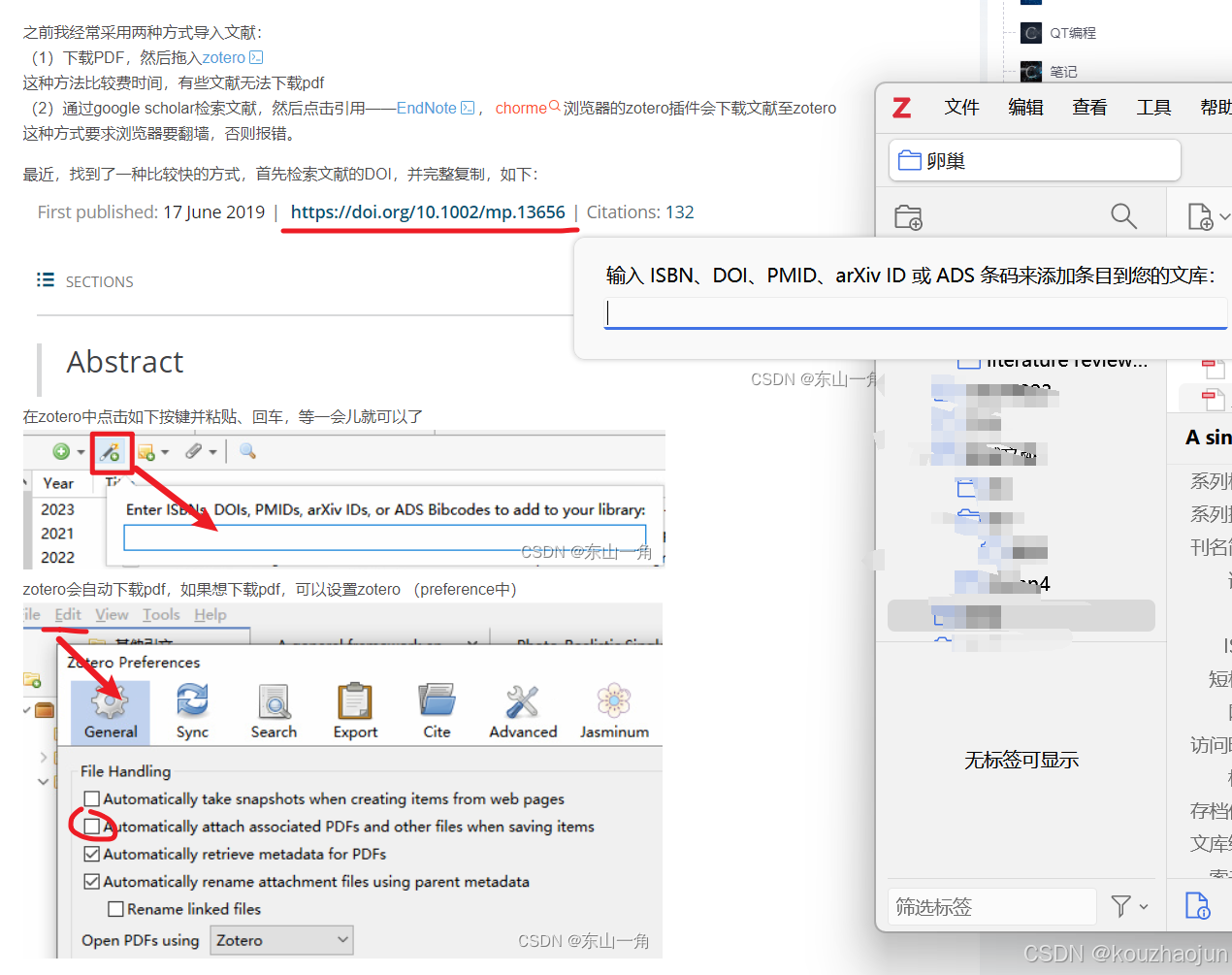1232x975 pixels.
Task: Check the Rename linked files box
Action: [115, 909]
